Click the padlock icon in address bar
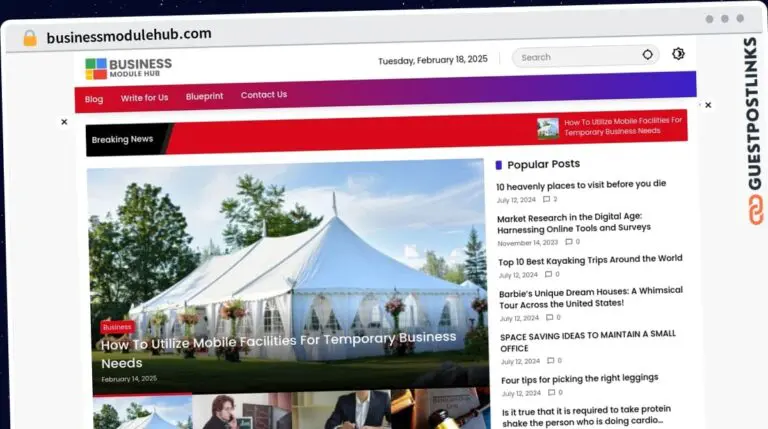Screen dimensions: 768x429 point(30,38)
